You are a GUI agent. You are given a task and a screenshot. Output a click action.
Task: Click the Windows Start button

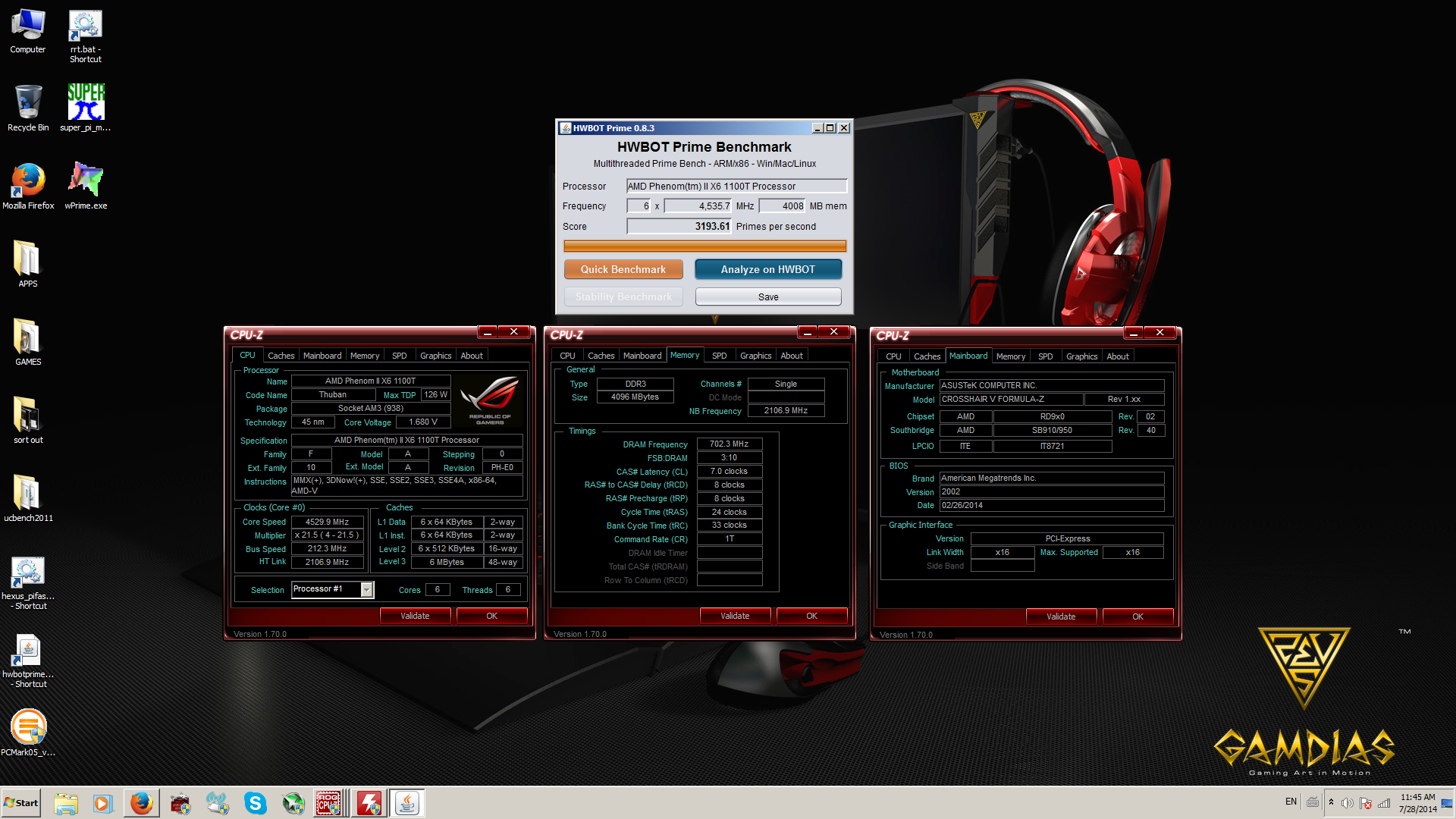[21, 803]
